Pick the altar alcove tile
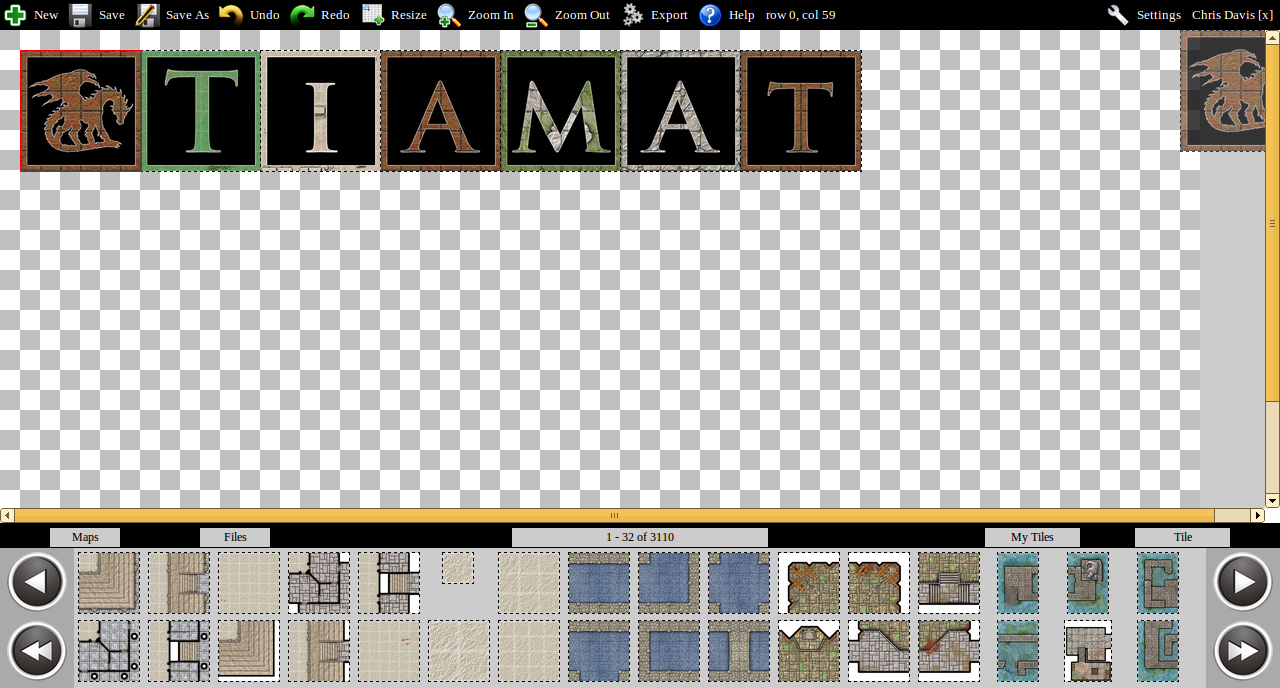The image size is (1280, 688). click(809, 651)
